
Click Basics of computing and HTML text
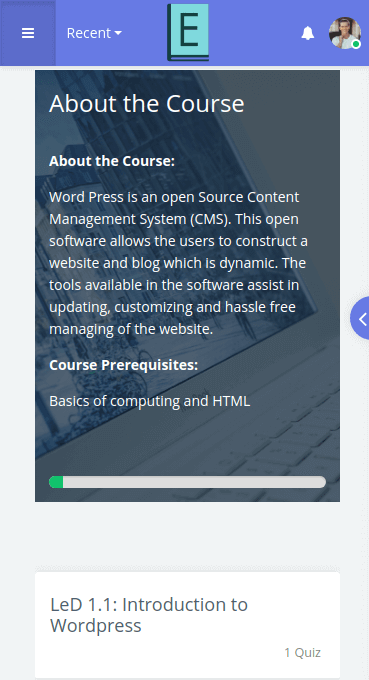point(150,401)
